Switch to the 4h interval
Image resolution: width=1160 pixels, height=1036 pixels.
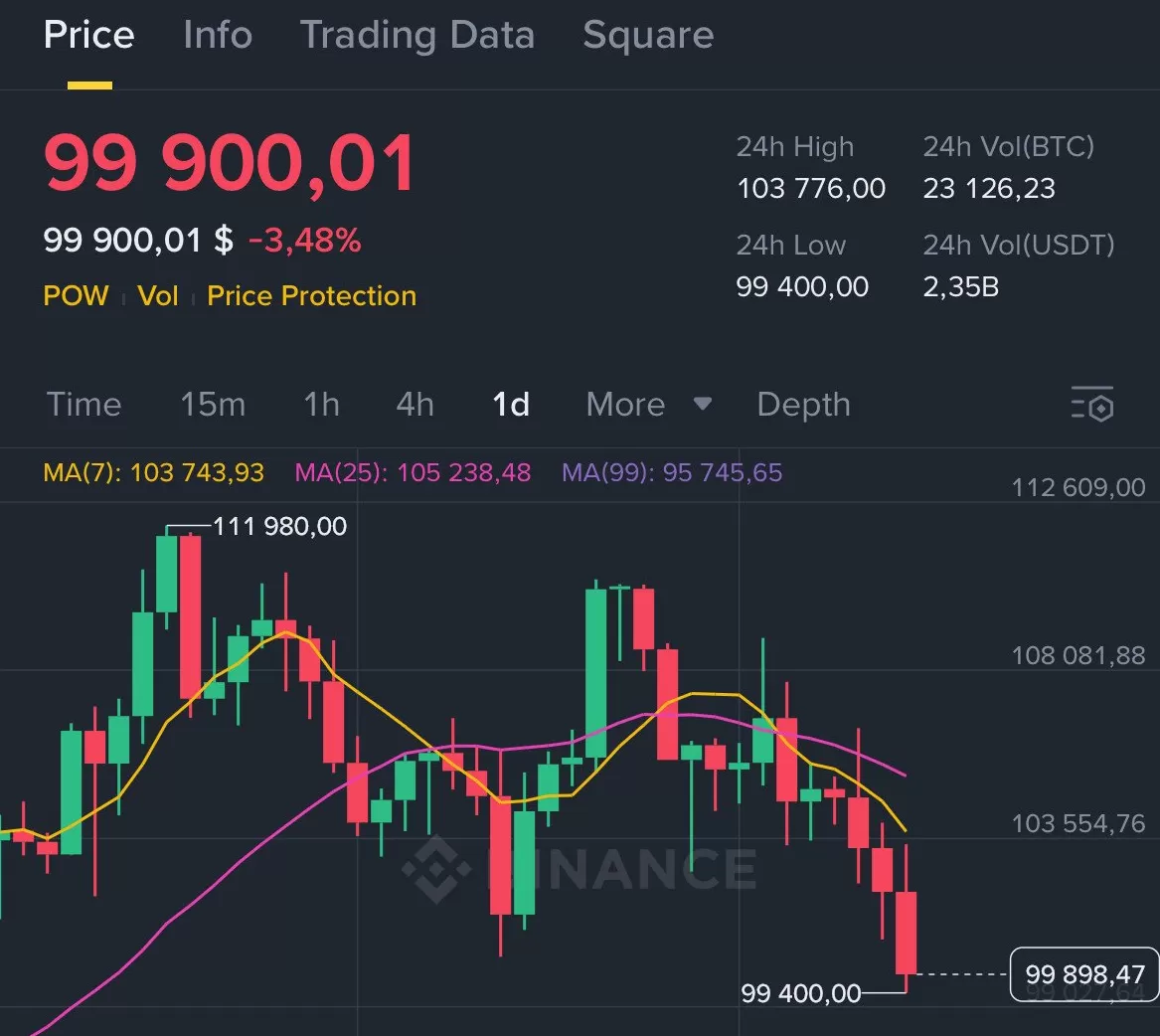(x=414, y=405)
